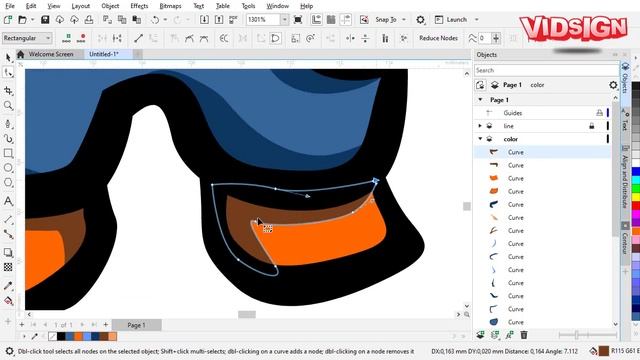Viewport: 640px width, 360px height.
Task: Click the black swatch in document palette
Action: click(x=61, y=336)
